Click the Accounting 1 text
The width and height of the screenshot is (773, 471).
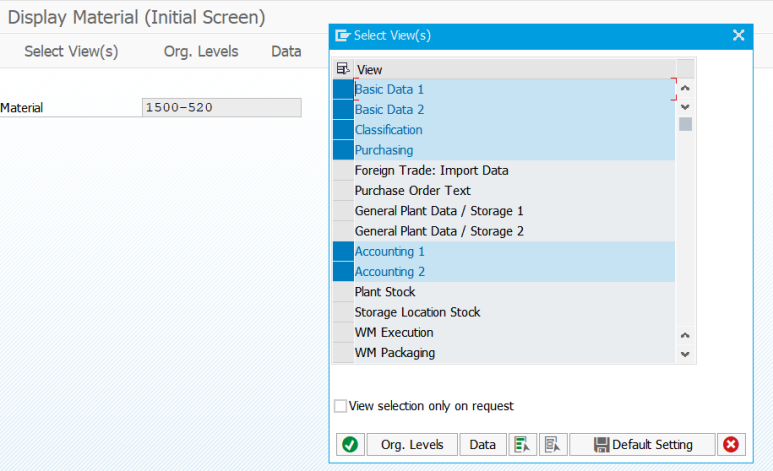(389, 252)
